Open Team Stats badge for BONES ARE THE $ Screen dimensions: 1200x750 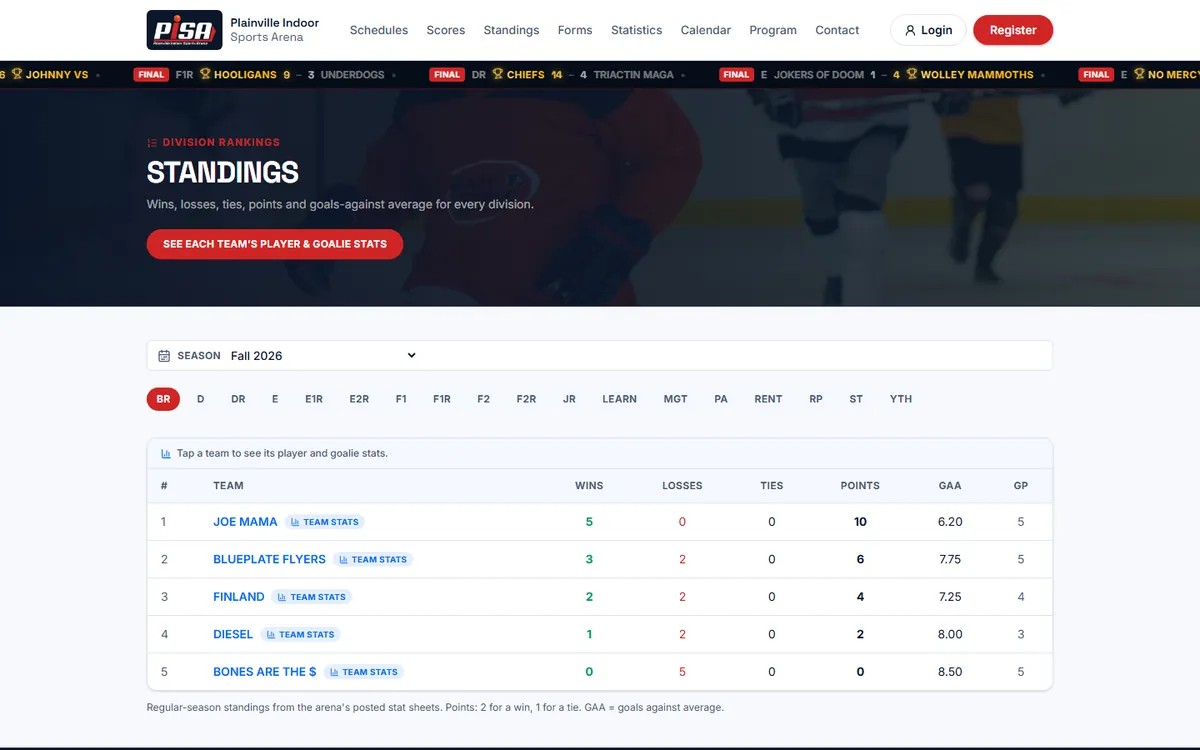(x=363, y=672)
